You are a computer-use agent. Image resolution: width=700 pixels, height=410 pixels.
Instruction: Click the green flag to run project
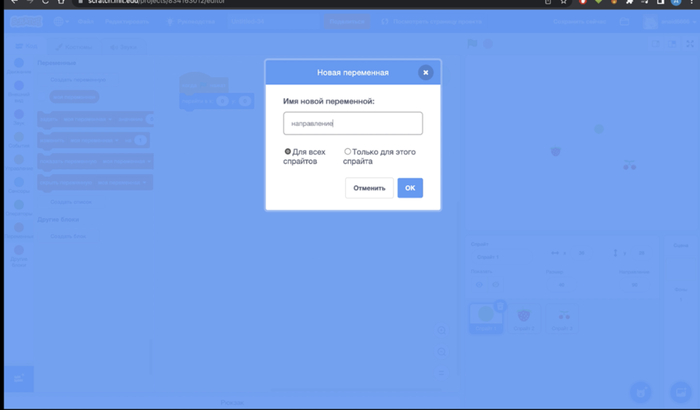click(x=474, y=44)
